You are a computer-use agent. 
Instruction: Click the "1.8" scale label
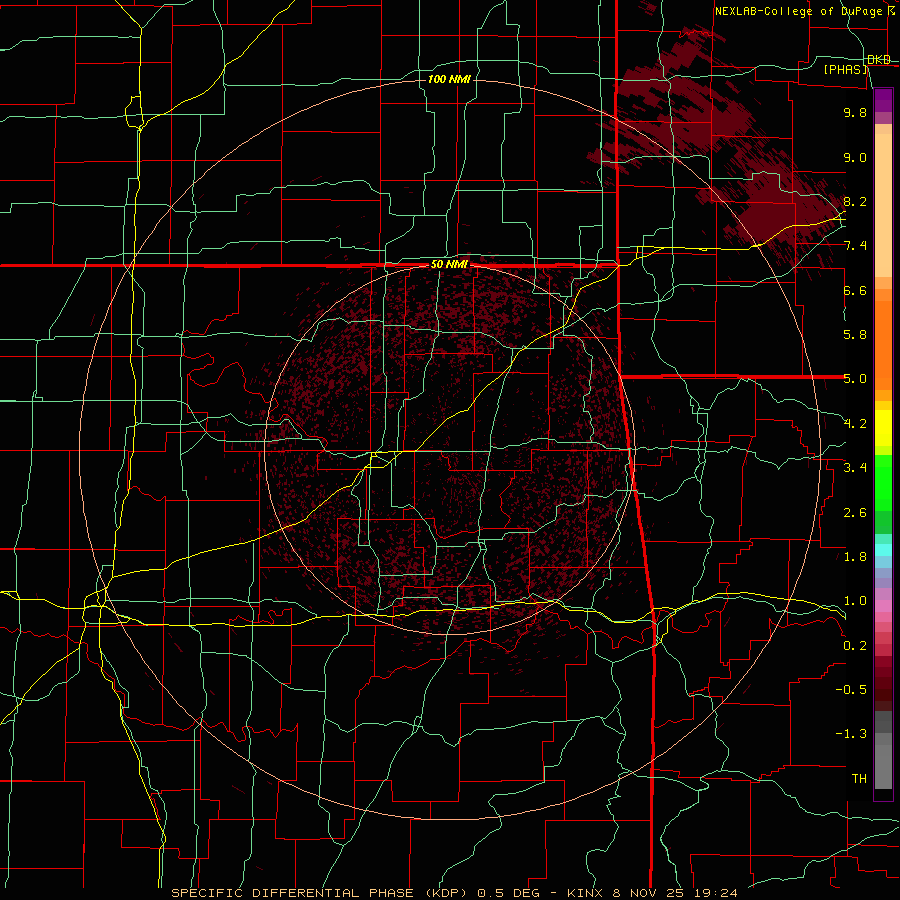[x=855, y=557]
